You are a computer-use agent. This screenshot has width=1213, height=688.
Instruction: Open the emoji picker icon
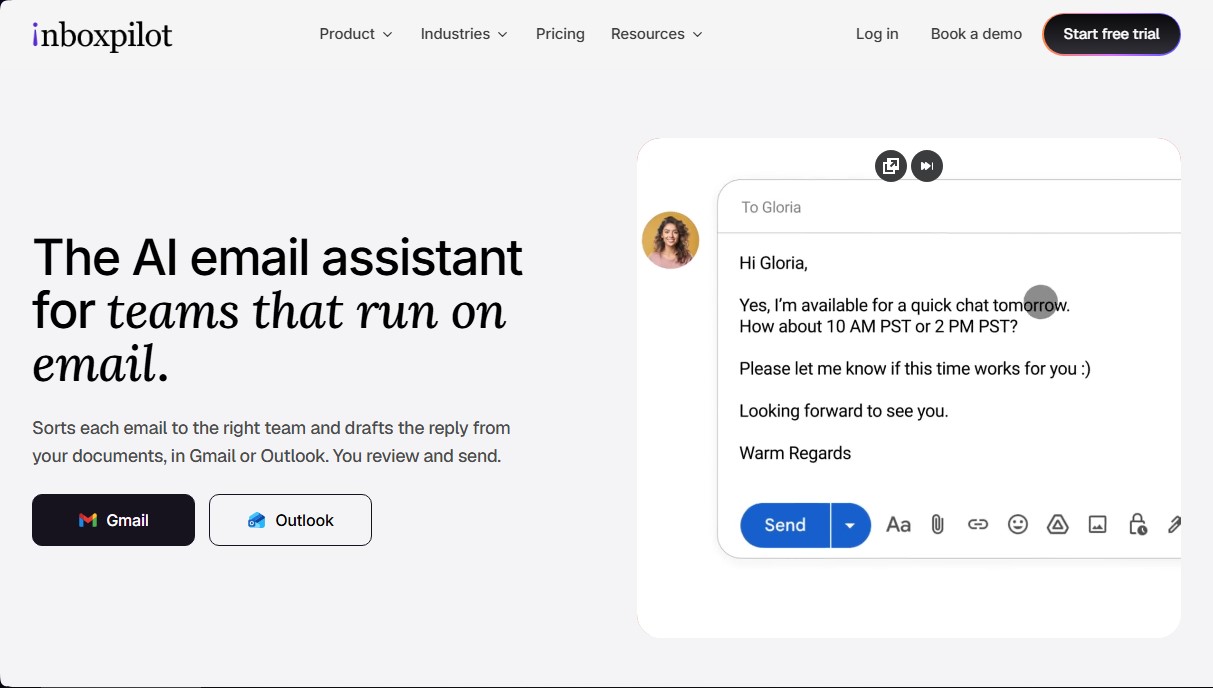click(1018, 525)
